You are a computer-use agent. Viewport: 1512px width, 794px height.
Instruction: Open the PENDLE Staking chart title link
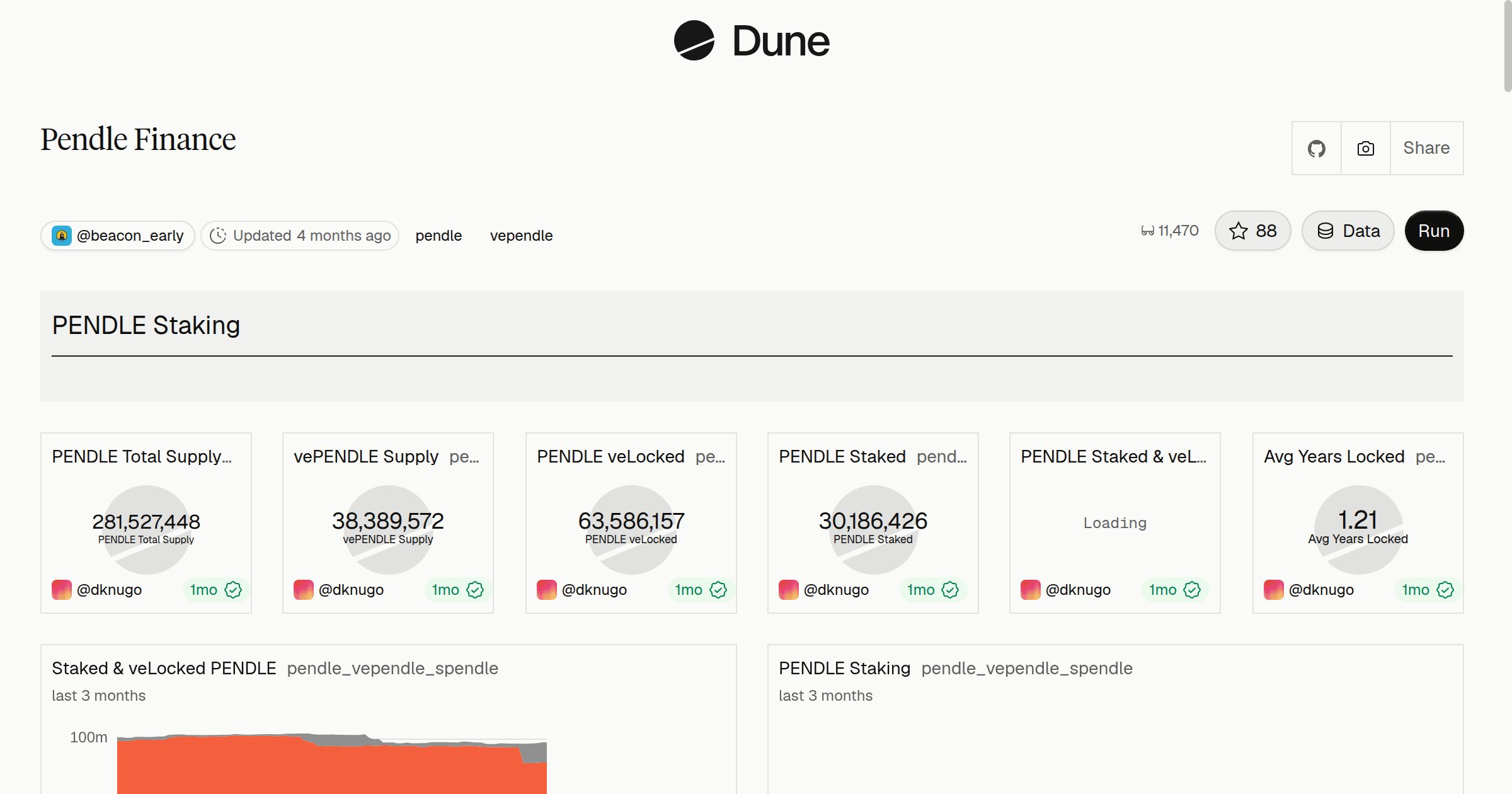pos(844,668)
